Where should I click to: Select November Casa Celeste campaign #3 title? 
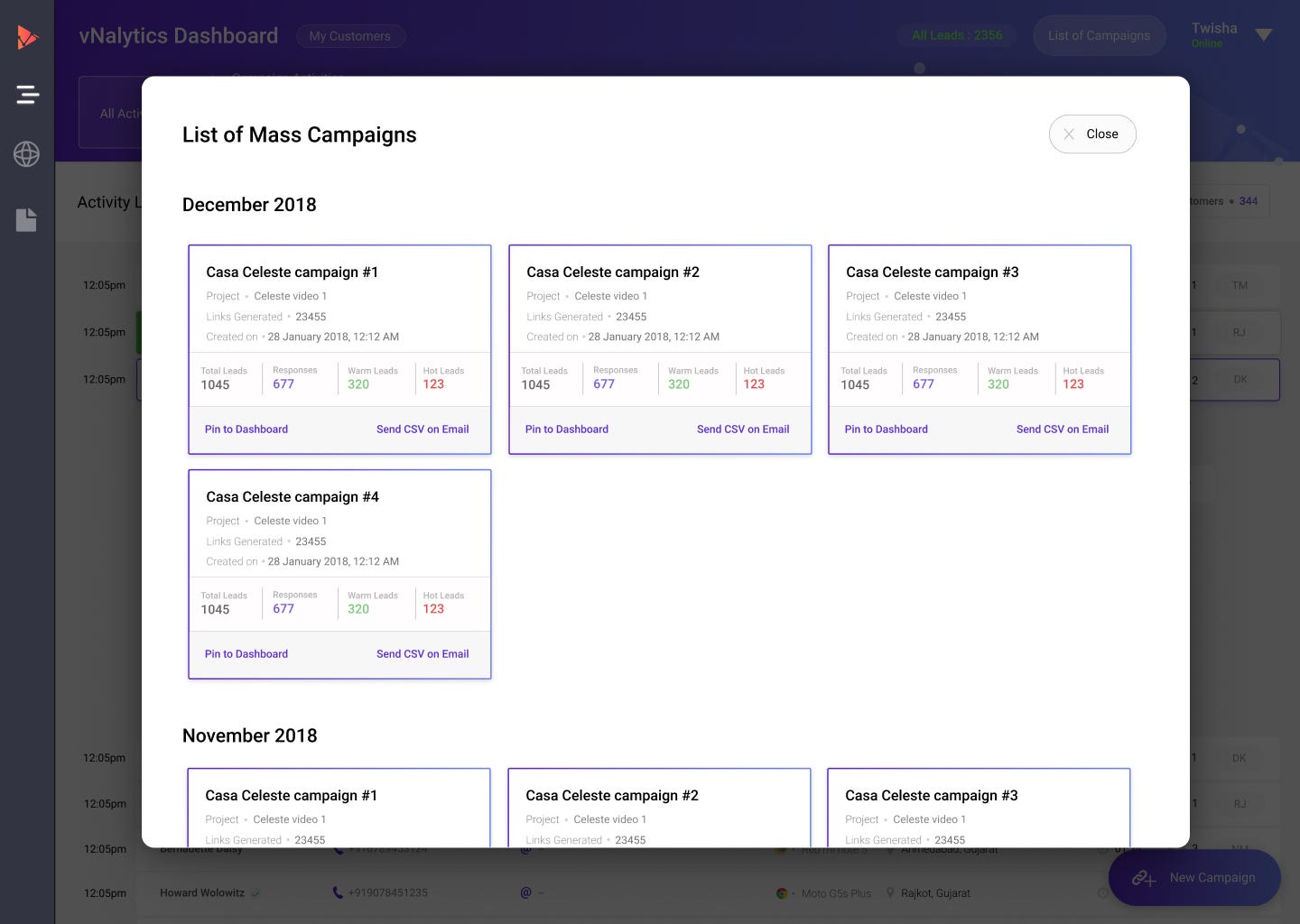(x=932, y=796)
